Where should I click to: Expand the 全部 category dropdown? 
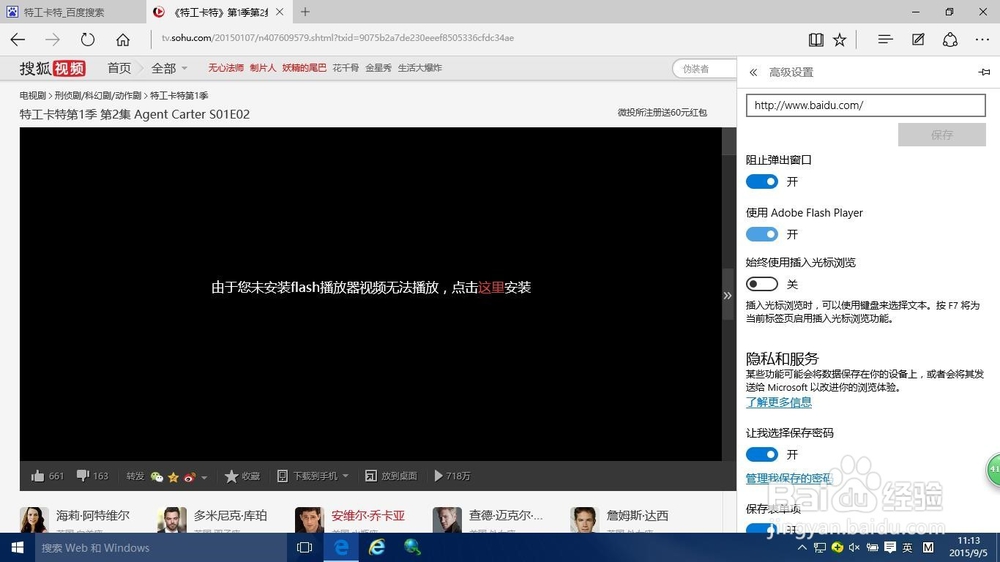click(x=169, y=68)
